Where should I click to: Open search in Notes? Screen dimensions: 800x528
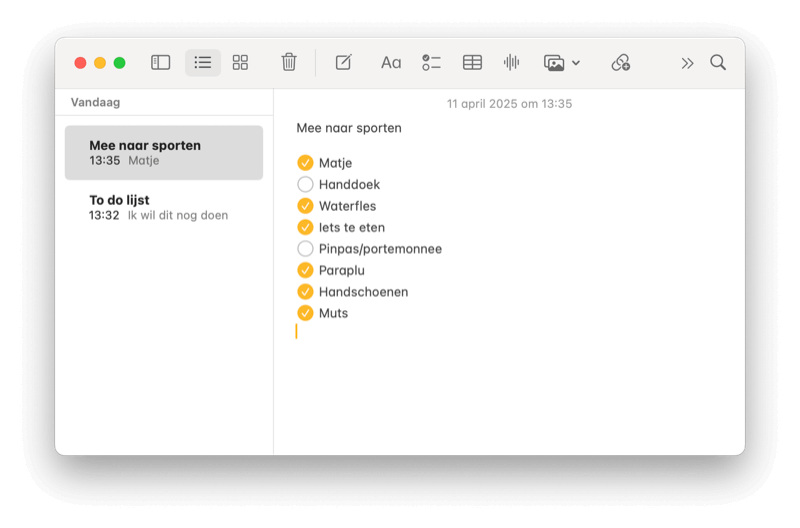(x=718, y=63)
